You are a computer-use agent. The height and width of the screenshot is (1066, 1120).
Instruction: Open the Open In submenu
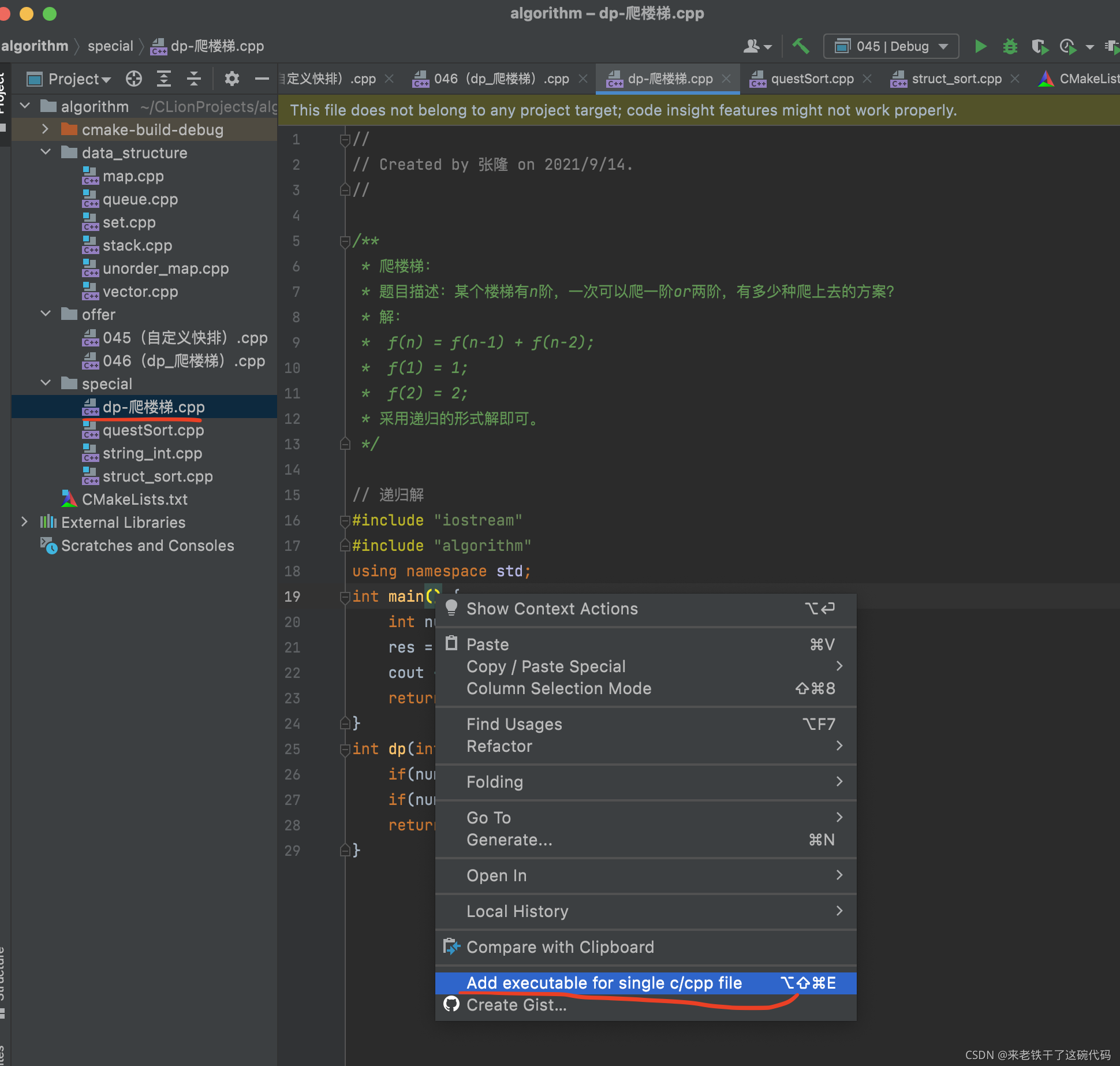(645, 875)
